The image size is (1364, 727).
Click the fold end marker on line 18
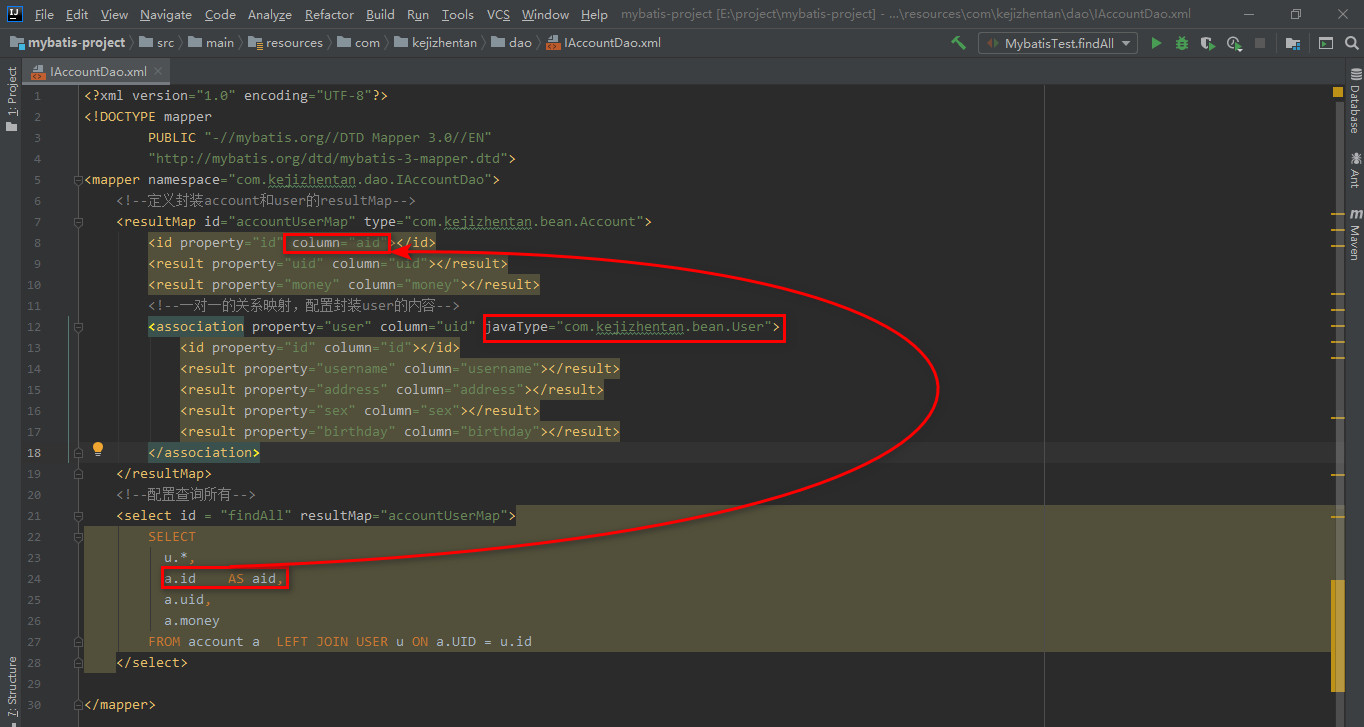pos(78,453)
